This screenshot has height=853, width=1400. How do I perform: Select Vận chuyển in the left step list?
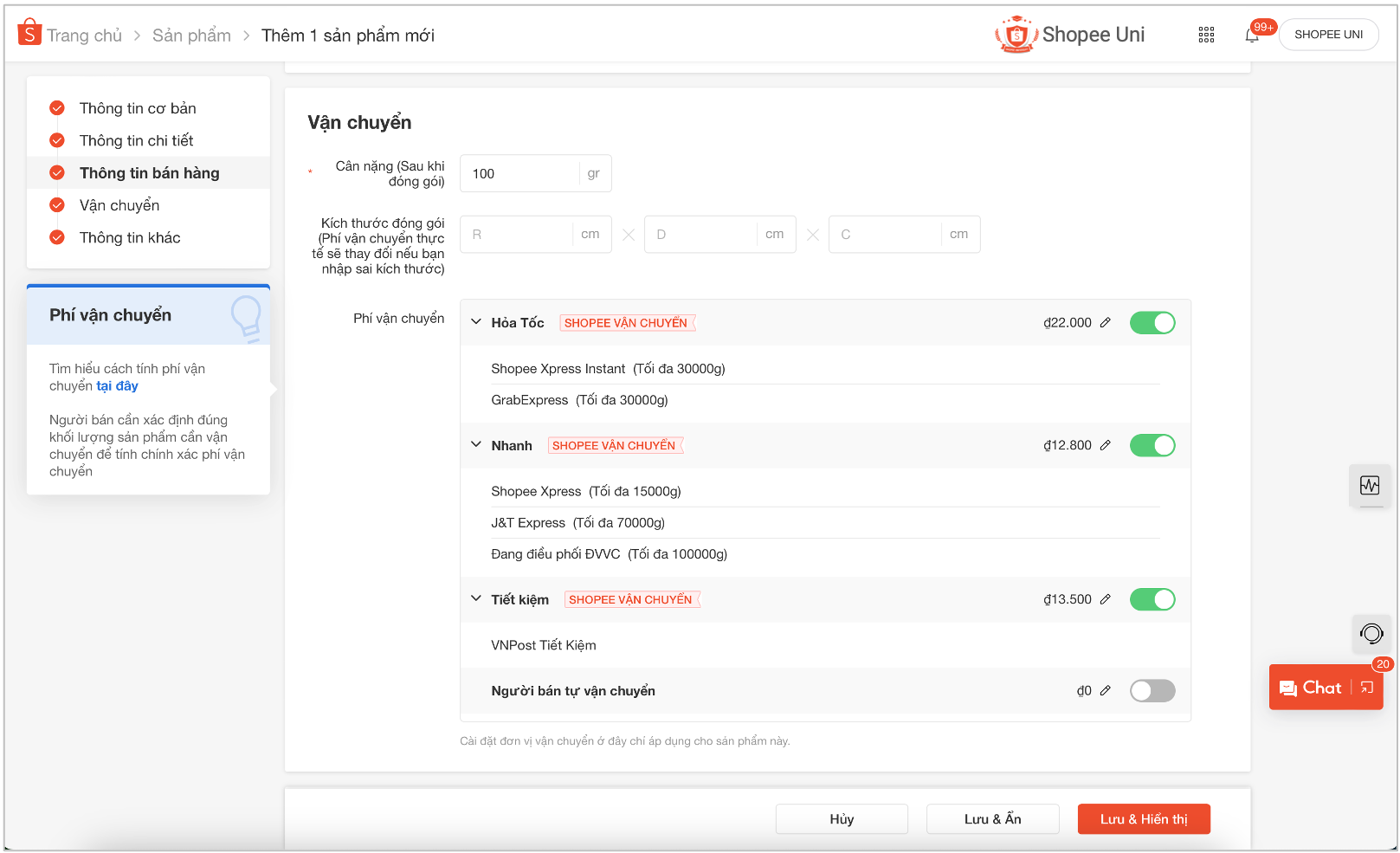coord(119,205)
